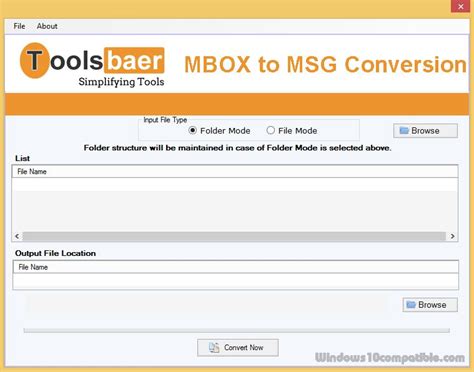Screen dimensions: 474x372
Task: Click the List scrollbar left arrow
Action: tap(17, 236)
